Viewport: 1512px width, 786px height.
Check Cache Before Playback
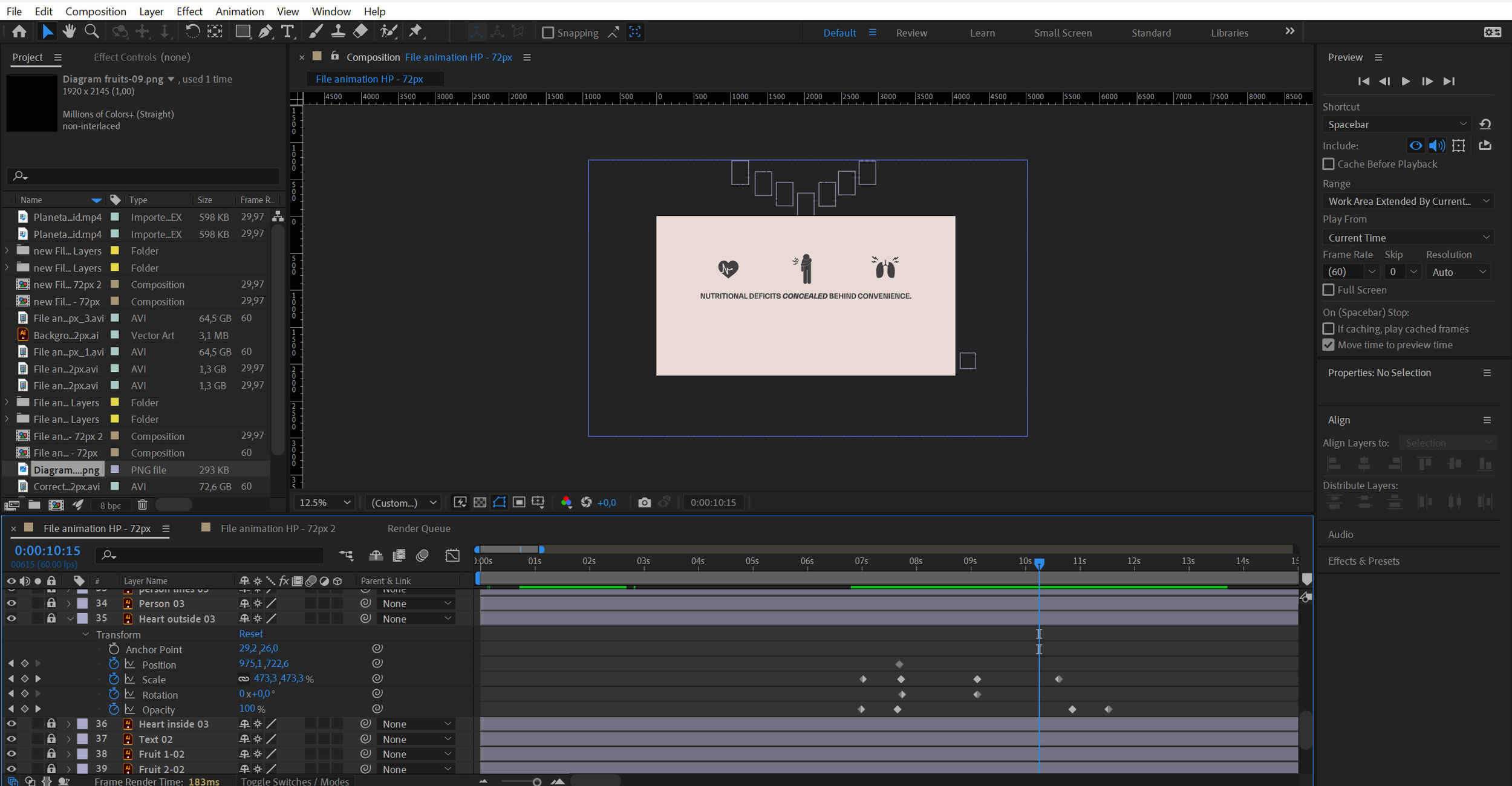tap(1329, 164)
